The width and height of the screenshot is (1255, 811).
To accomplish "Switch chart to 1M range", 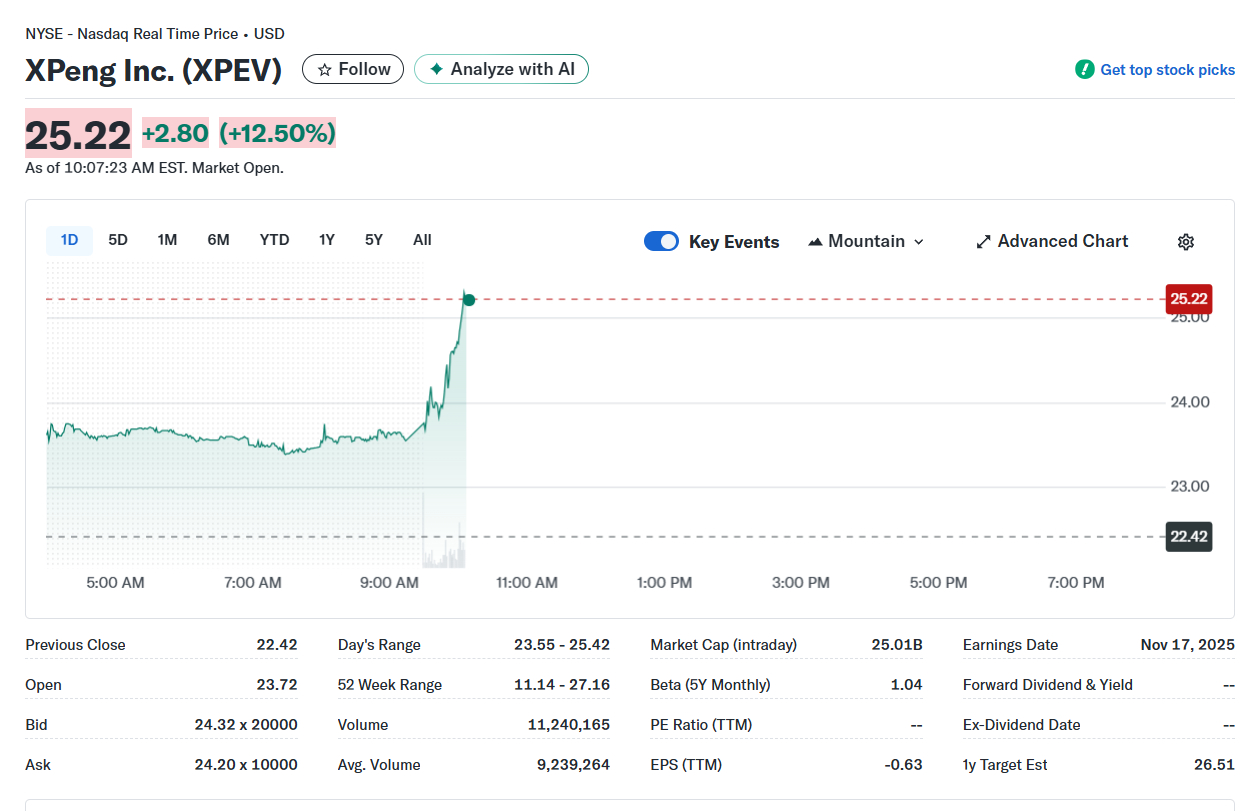I will click(167, 240).
